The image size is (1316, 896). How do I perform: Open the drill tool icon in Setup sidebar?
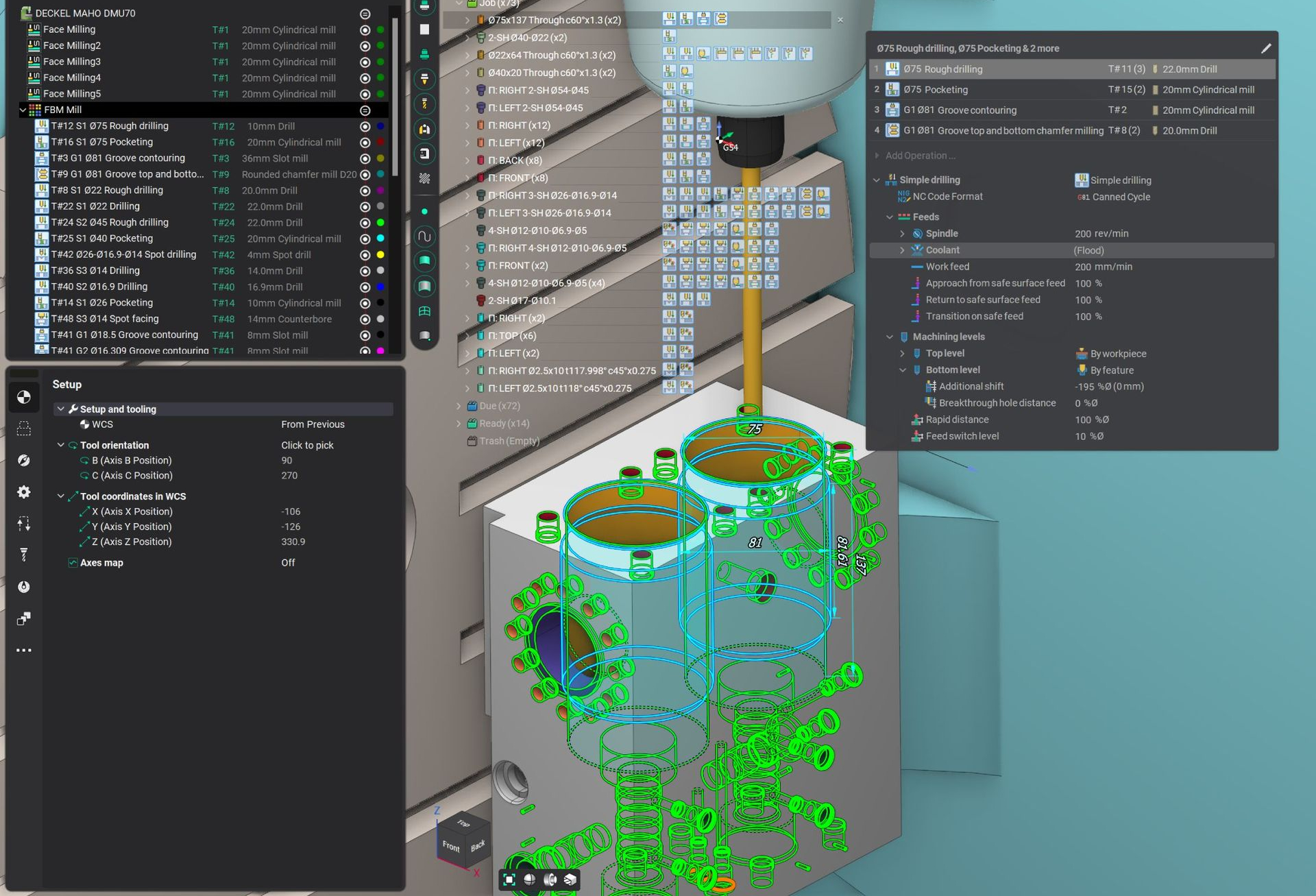(24, 555)
